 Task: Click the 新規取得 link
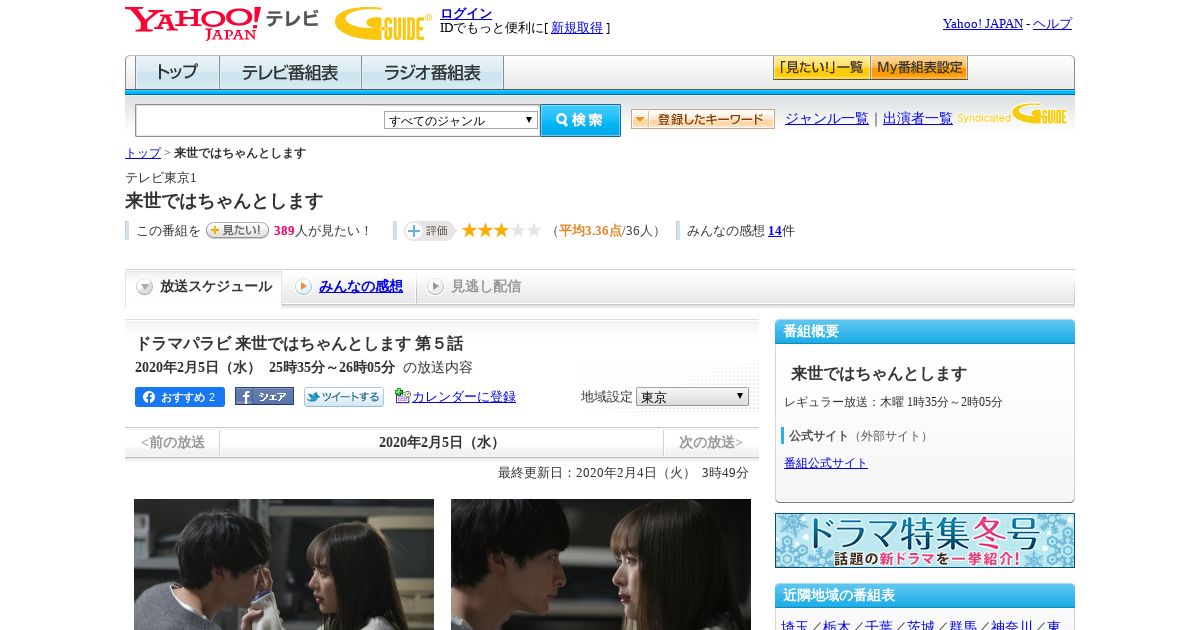pyautogui.click(x=577, y=28)
